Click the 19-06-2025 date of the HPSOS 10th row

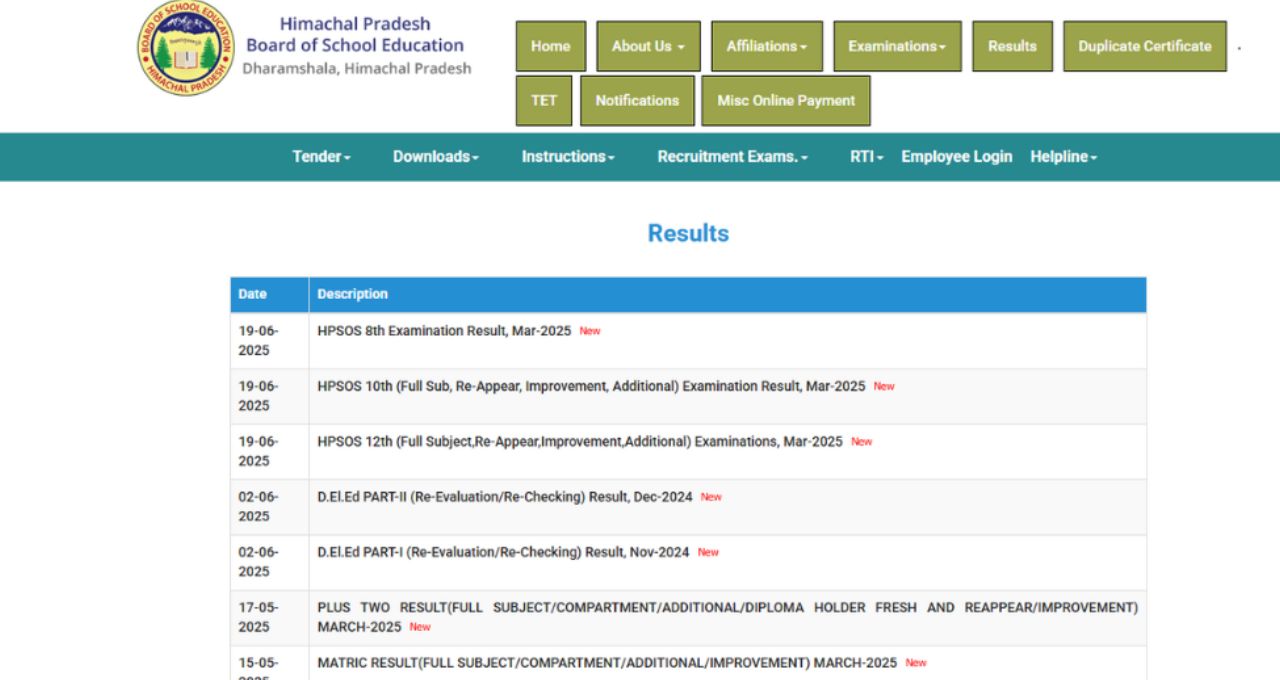258,396
